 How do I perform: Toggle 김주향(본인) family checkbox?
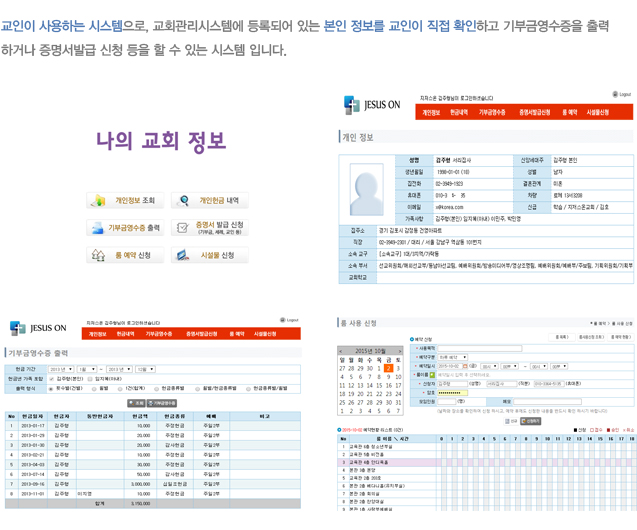click(x=53, y=379)
